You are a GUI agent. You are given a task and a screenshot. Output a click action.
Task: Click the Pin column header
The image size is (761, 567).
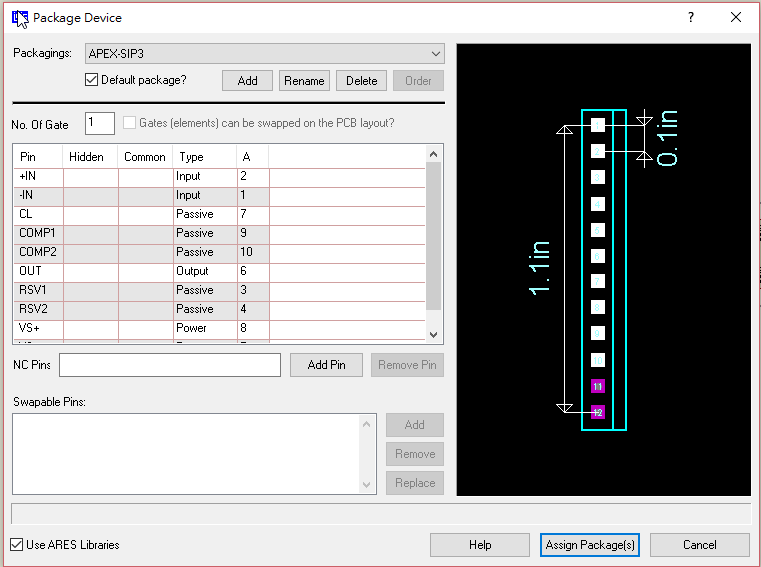coord(38,157)
